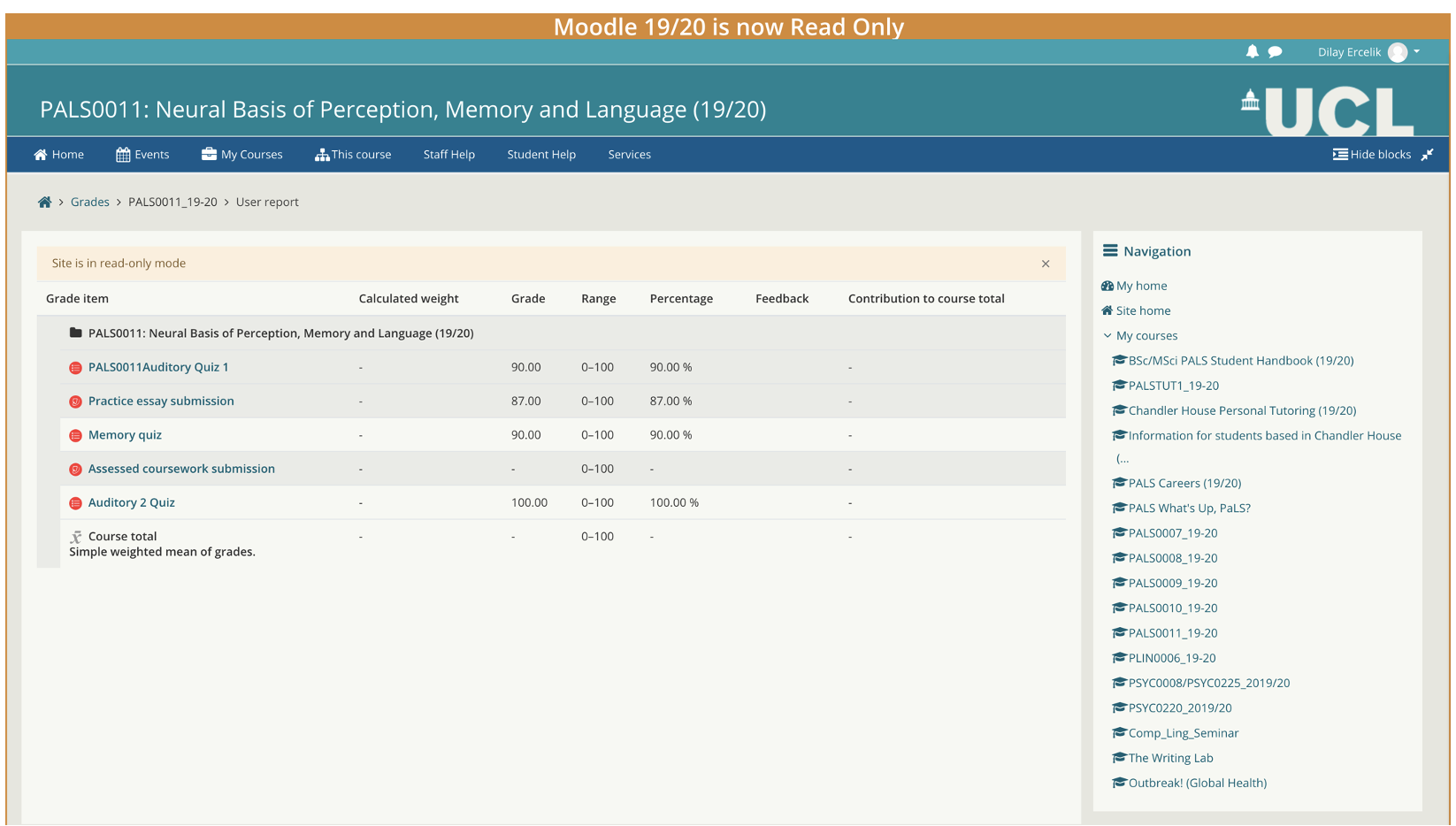The image size is (1456, 826).
Task: Open the notifications bell icon
Action: (x=1252, y=51)
